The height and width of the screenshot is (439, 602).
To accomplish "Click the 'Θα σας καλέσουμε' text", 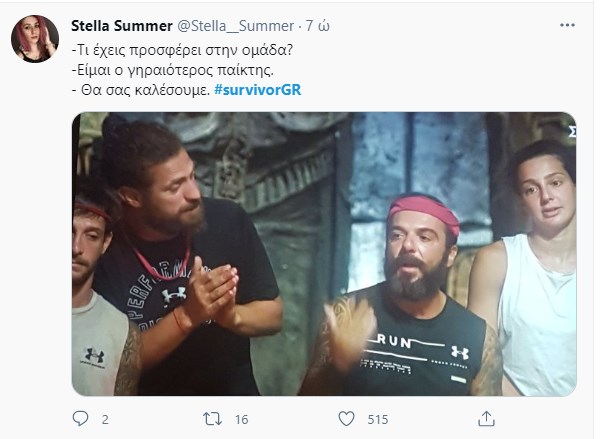I will (x=140, y=90).
